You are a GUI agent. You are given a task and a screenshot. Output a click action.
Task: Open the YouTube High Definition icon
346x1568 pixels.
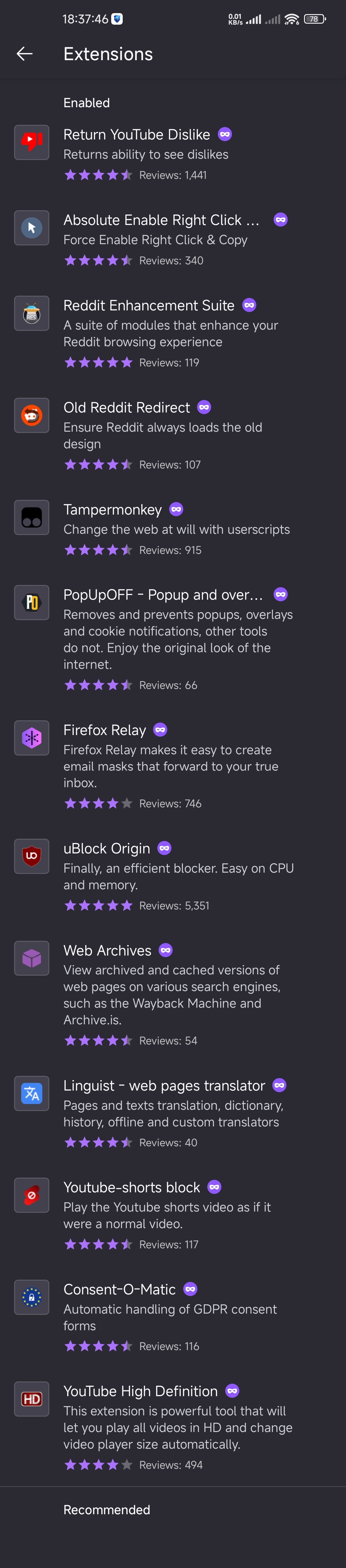pos(32,1399)
